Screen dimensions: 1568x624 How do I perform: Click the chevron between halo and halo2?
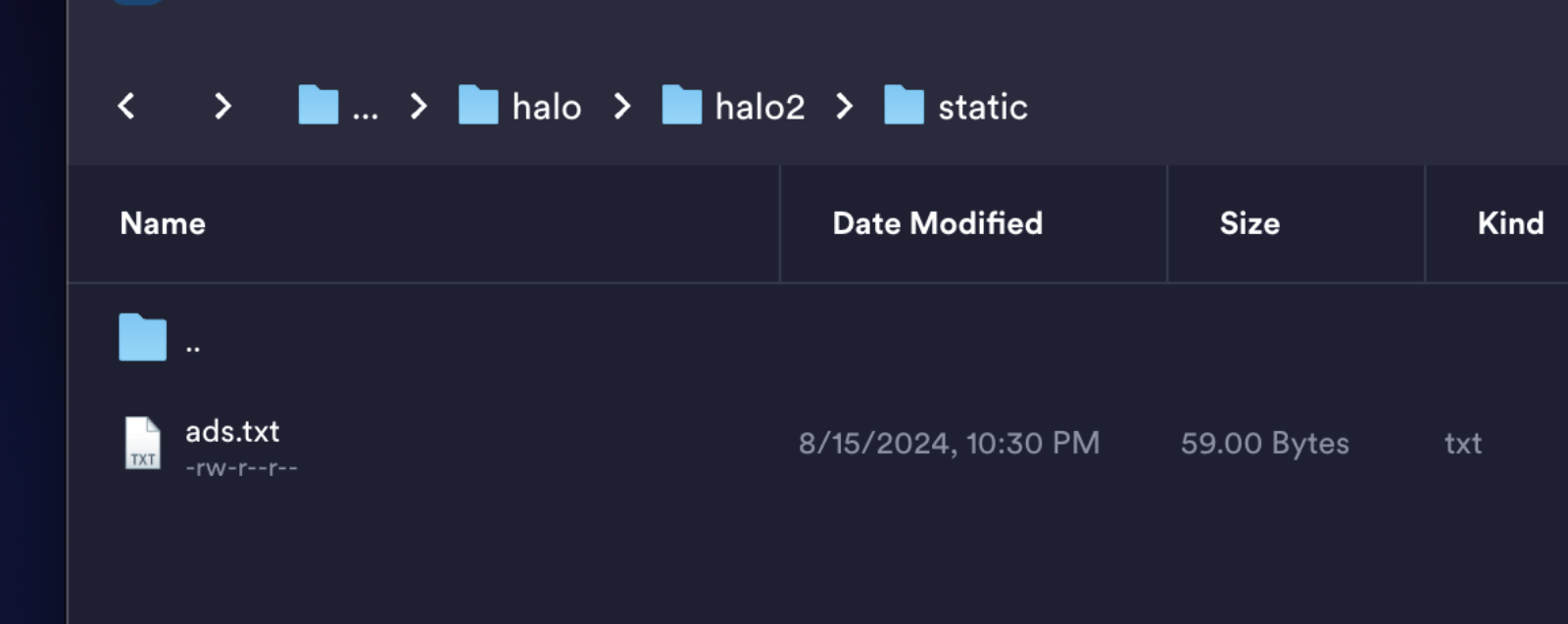point(622,106)
